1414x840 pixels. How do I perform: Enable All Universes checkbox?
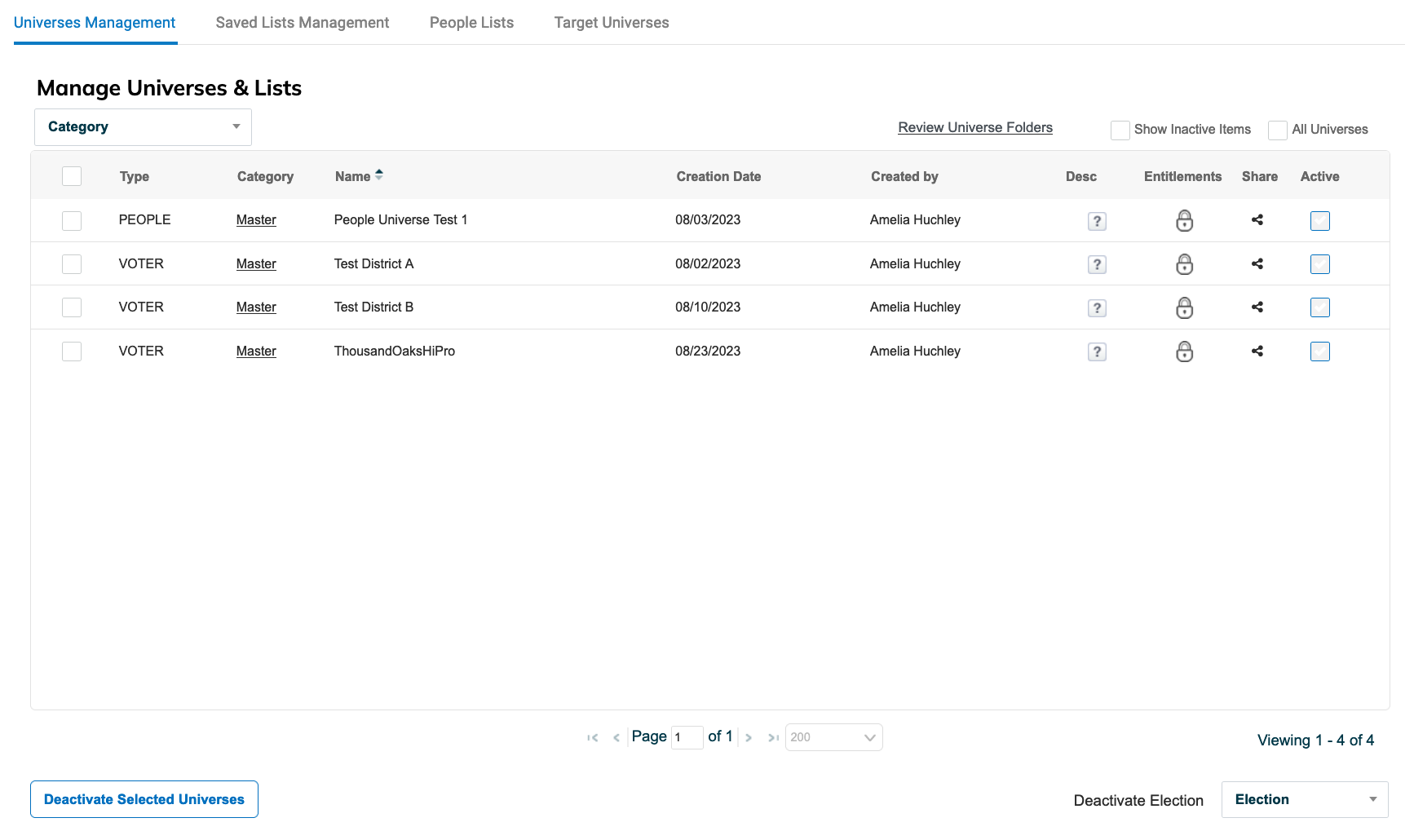pyautogui.click(x=1278, y=130)
